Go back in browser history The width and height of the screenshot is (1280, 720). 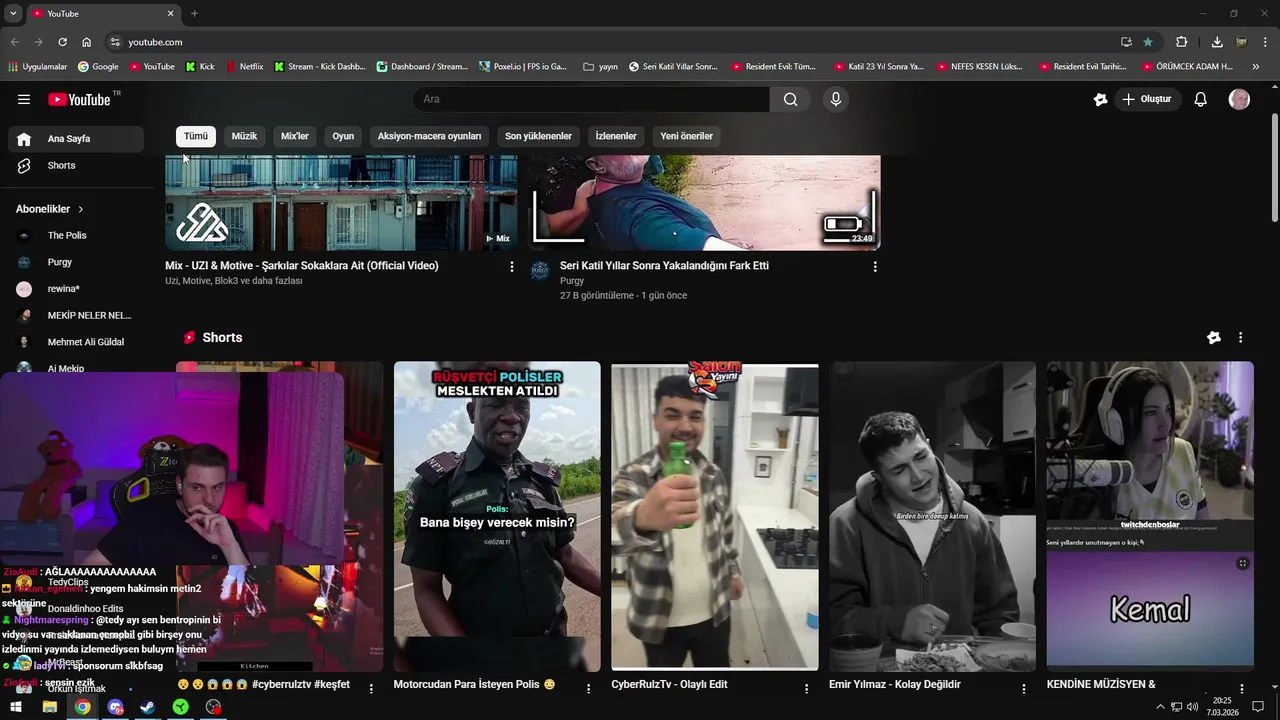15,42
